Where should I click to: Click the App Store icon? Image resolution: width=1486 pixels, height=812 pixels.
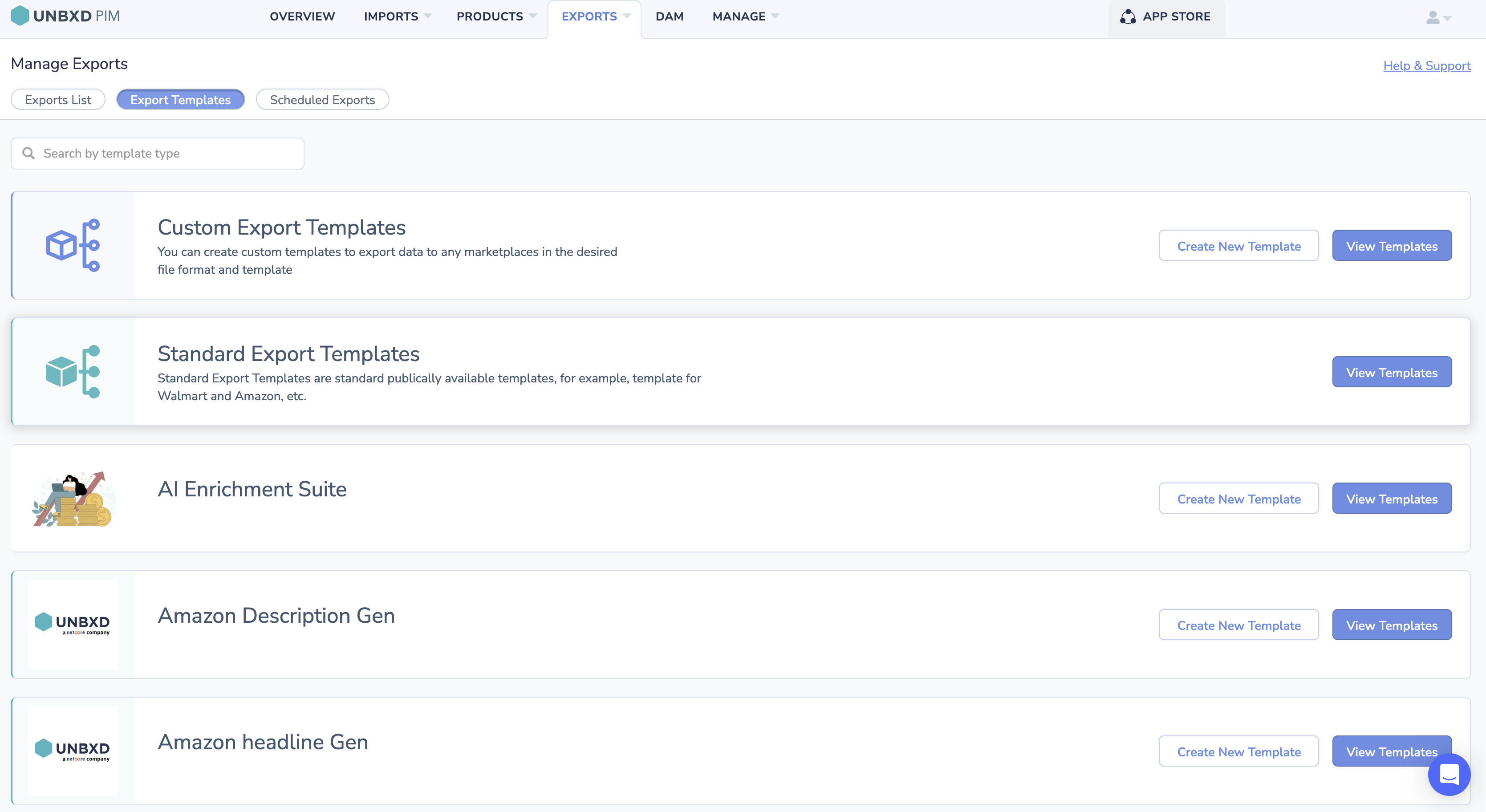coord(1128,17)
